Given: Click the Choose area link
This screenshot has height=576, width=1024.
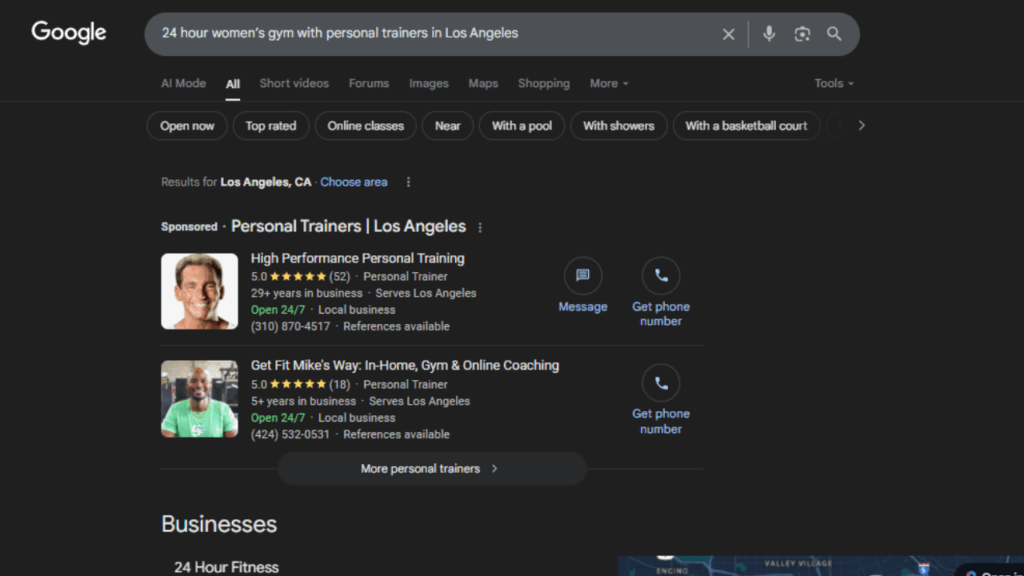Looking at the screenshot, I should point(353,182).
